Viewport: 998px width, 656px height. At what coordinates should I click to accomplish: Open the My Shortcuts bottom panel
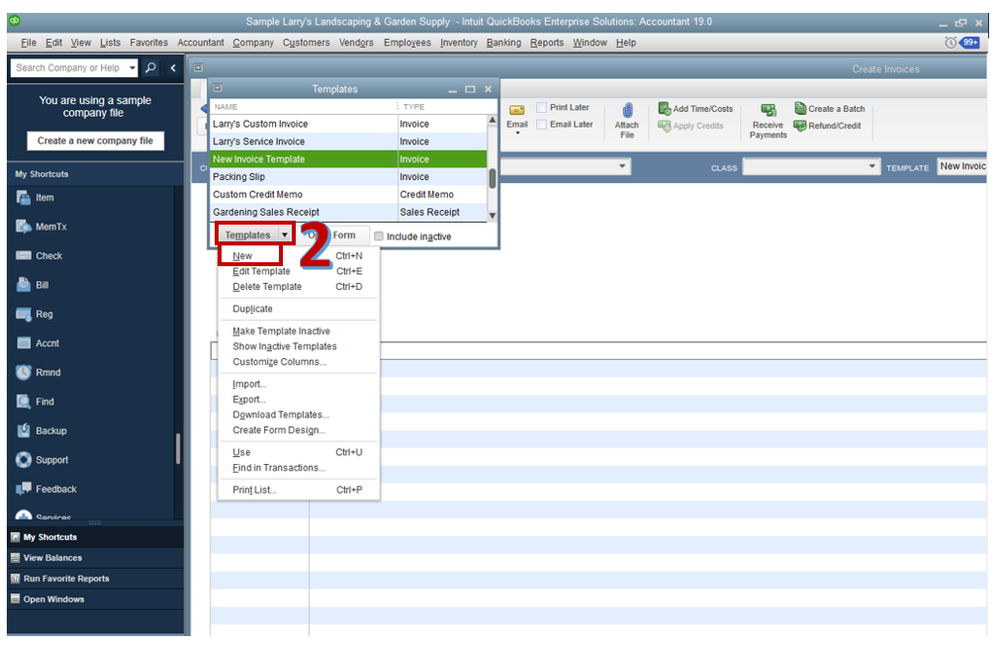(95, 538)
